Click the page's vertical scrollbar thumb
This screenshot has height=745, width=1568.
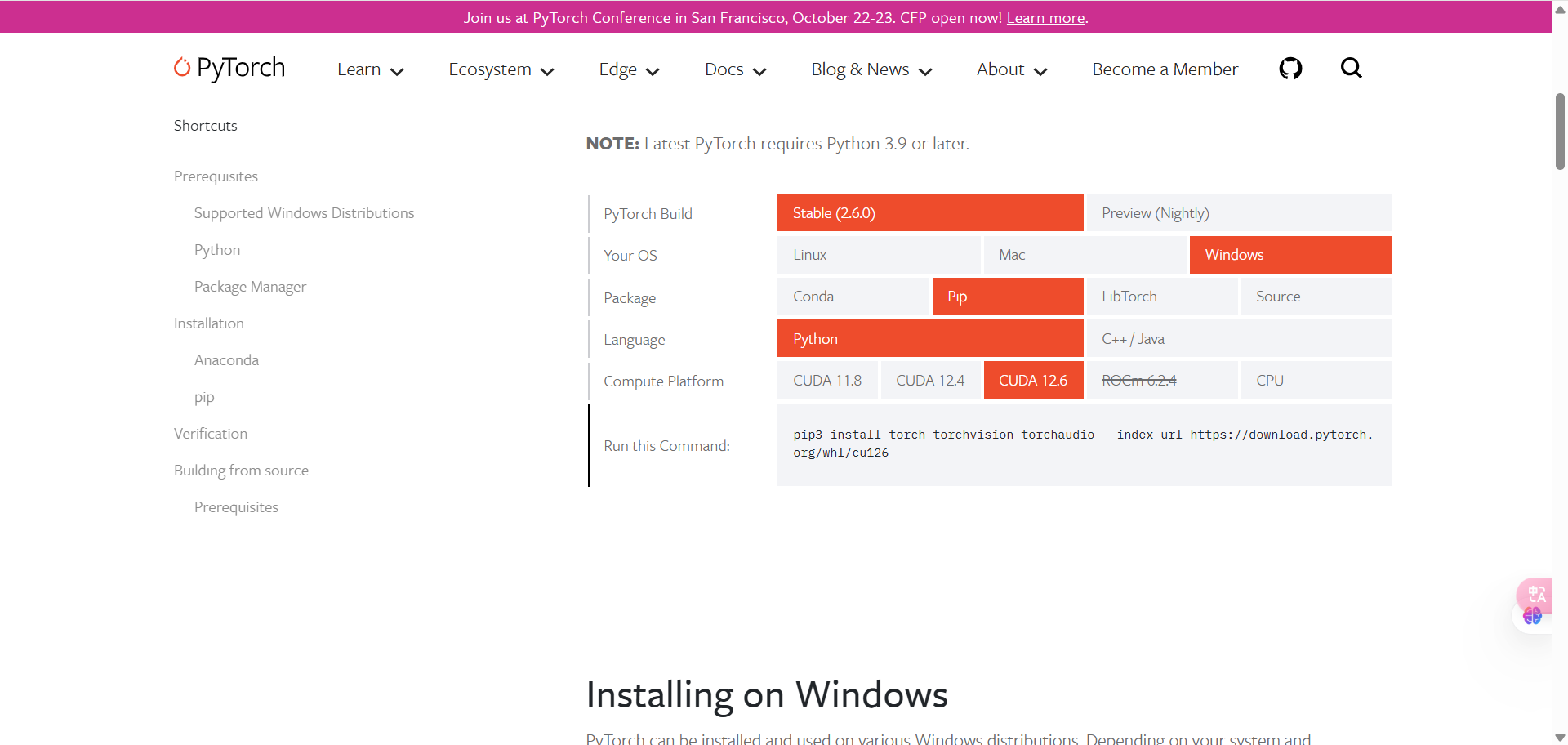[x=1560, y=131]
